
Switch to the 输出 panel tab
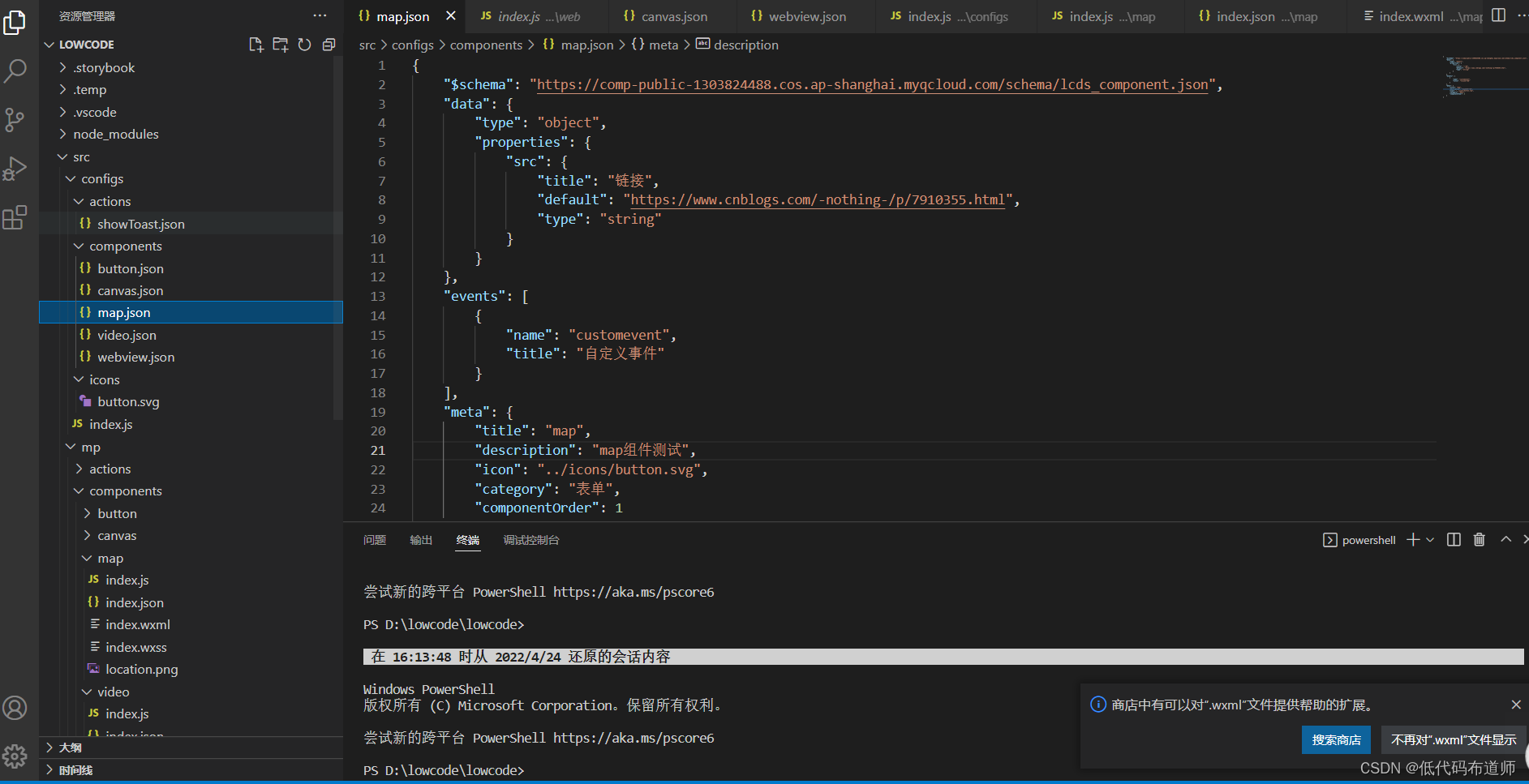pyautogui.click(x=421, y=540)
